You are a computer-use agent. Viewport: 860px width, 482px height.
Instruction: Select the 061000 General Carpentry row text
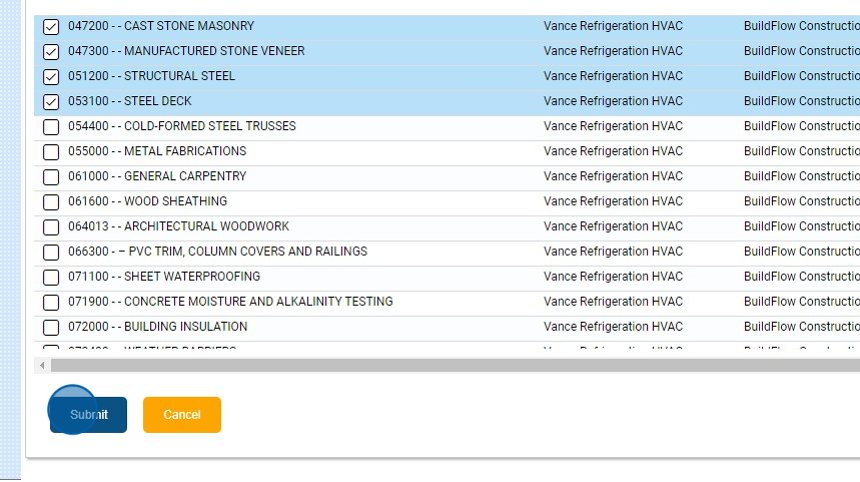click(157, 176)
